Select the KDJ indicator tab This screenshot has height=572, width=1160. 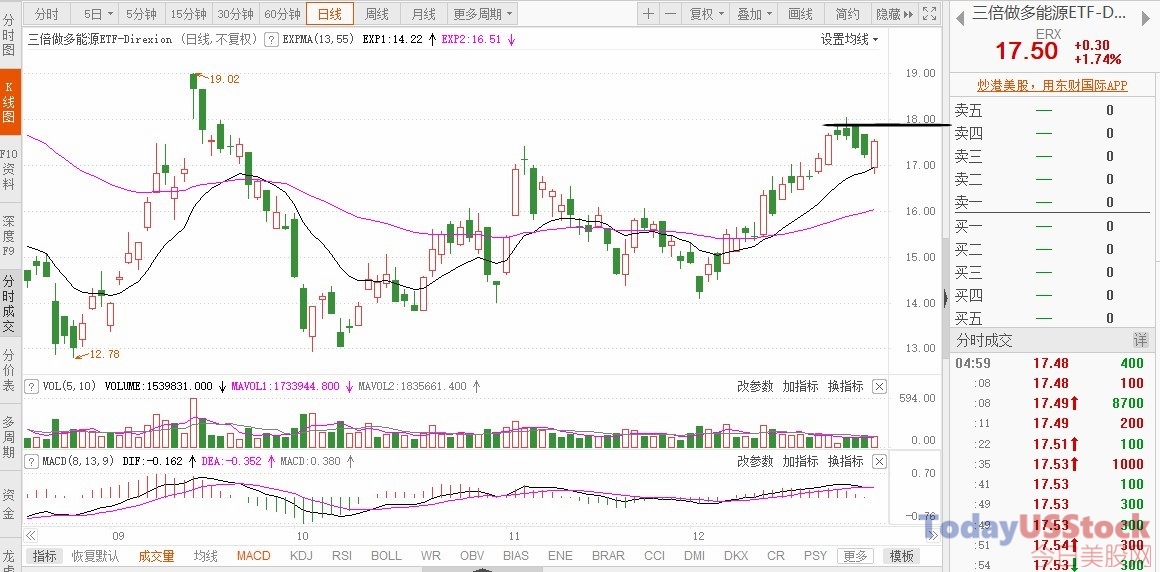pyautogui.click(x=301, y=556)
